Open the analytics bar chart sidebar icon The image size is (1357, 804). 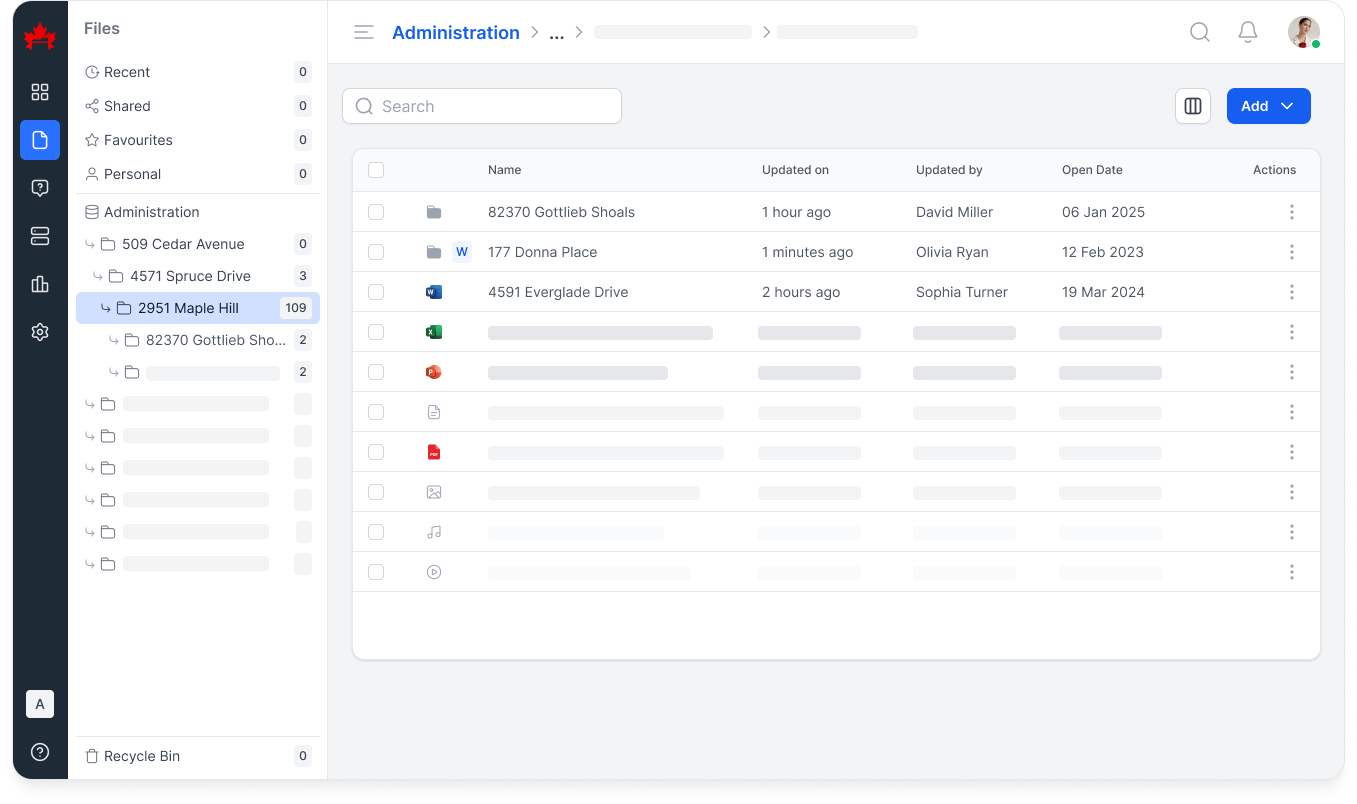40,284
